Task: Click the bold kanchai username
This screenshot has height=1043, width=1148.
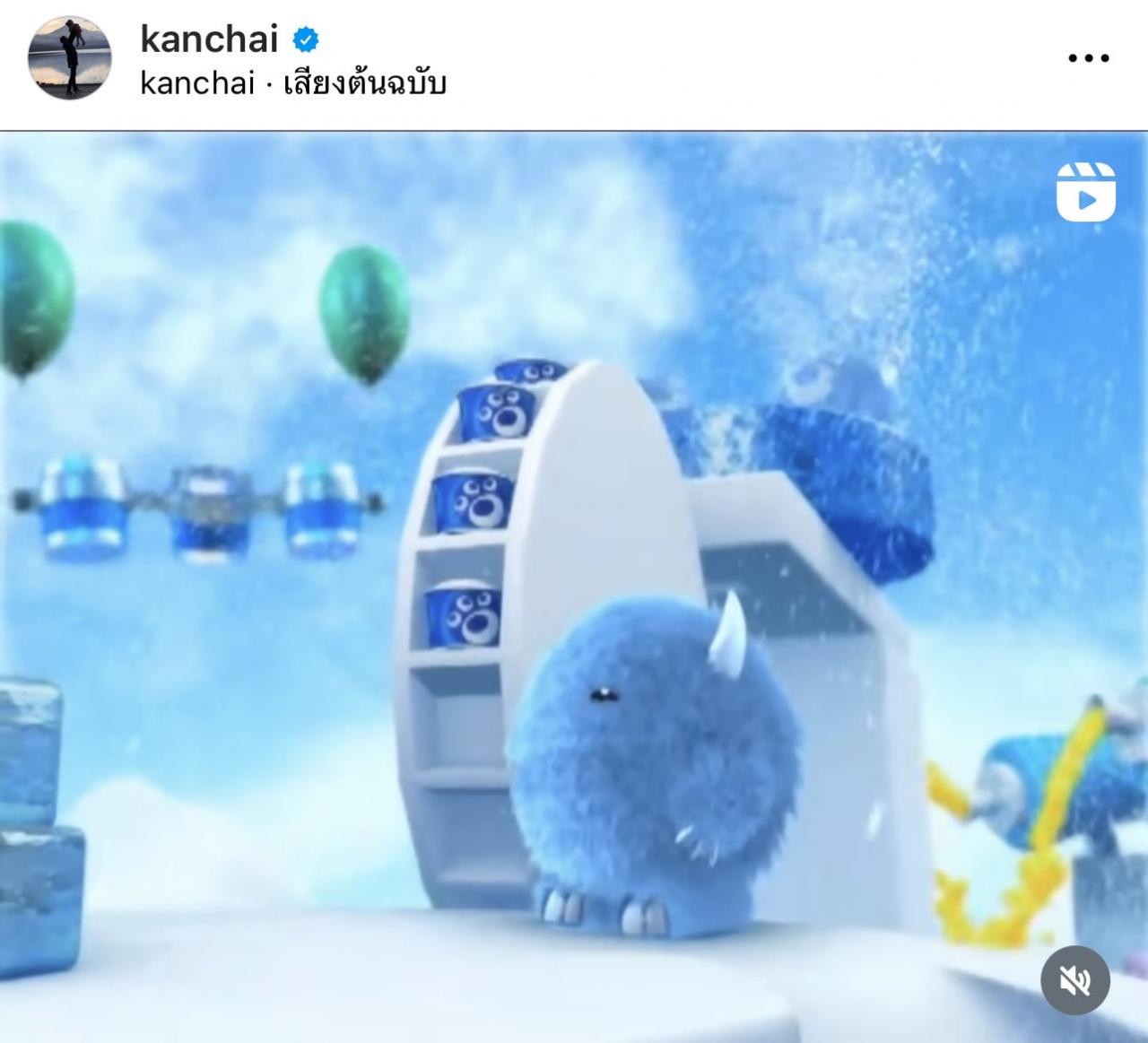Action: tap(210, 39)
